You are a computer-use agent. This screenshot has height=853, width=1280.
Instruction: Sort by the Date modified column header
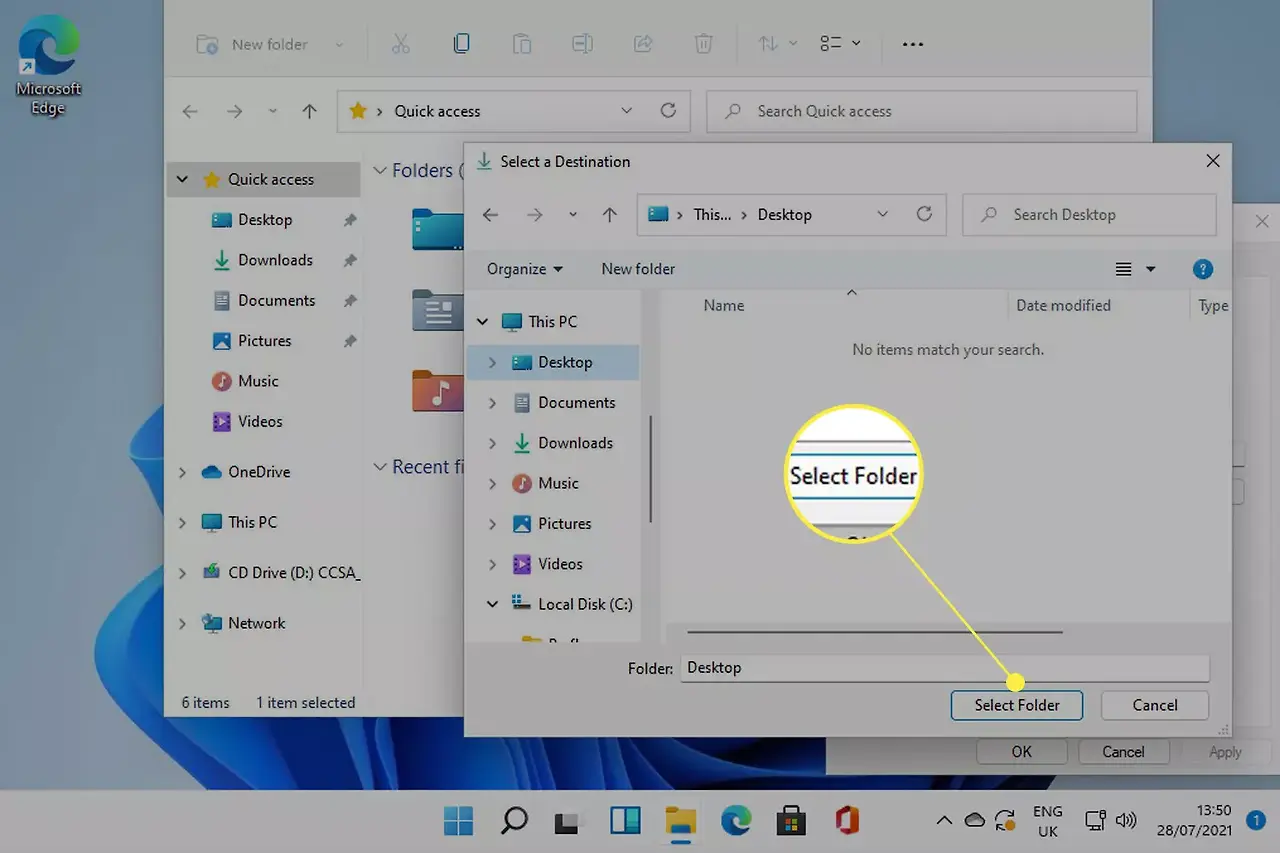click(1063, 306)
